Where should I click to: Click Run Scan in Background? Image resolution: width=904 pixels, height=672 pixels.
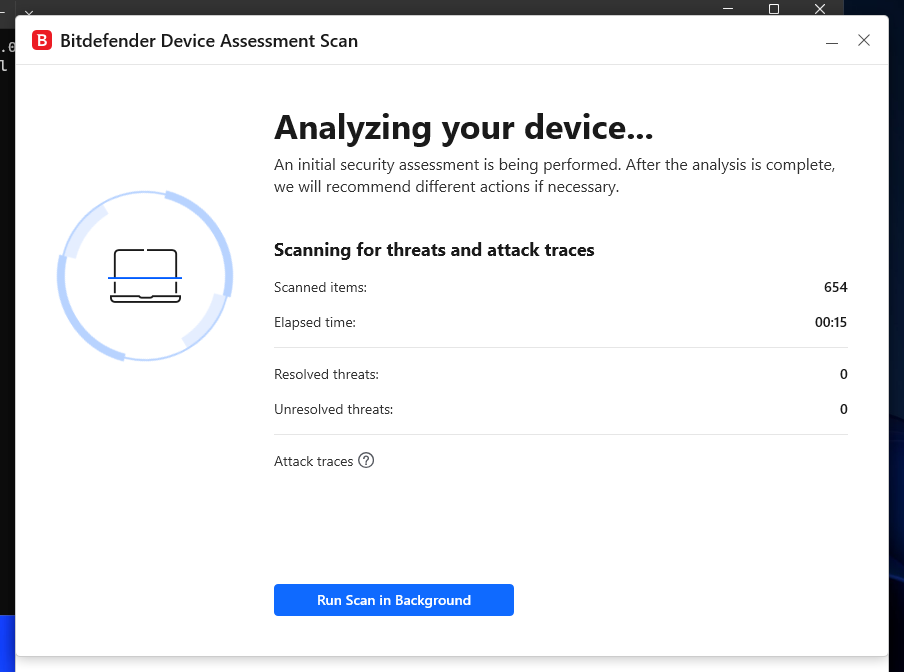393,600
